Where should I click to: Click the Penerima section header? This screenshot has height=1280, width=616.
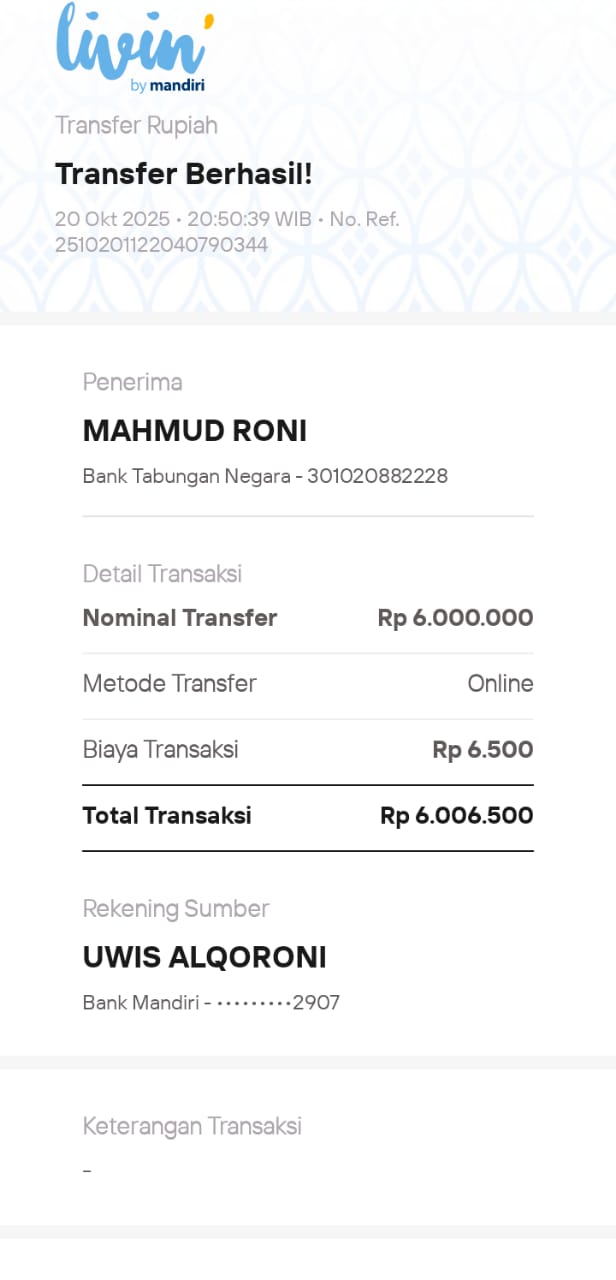coord(132,382)
